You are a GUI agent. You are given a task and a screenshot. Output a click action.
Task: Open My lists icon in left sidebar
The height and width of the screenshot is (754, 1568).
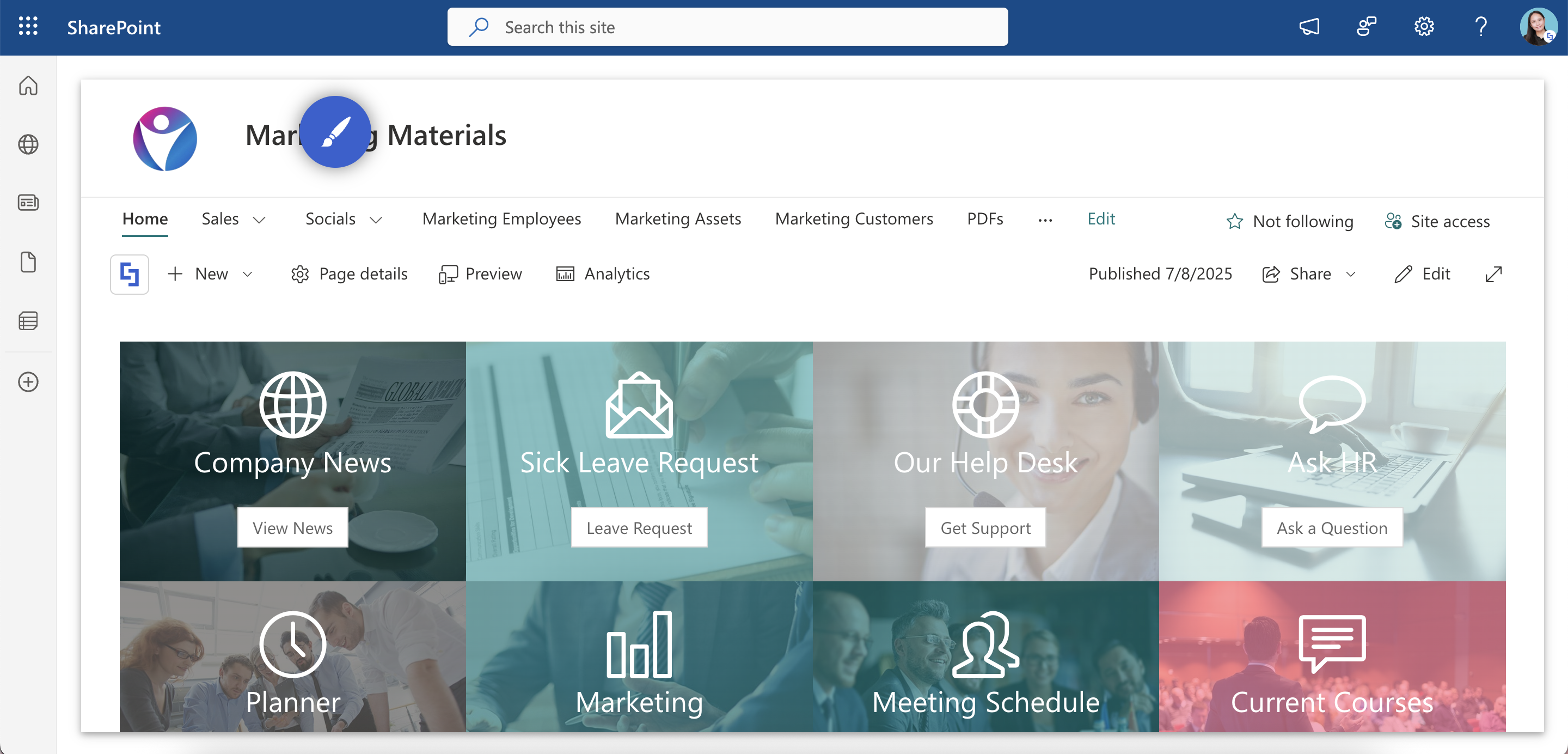[x=28, y=320]
